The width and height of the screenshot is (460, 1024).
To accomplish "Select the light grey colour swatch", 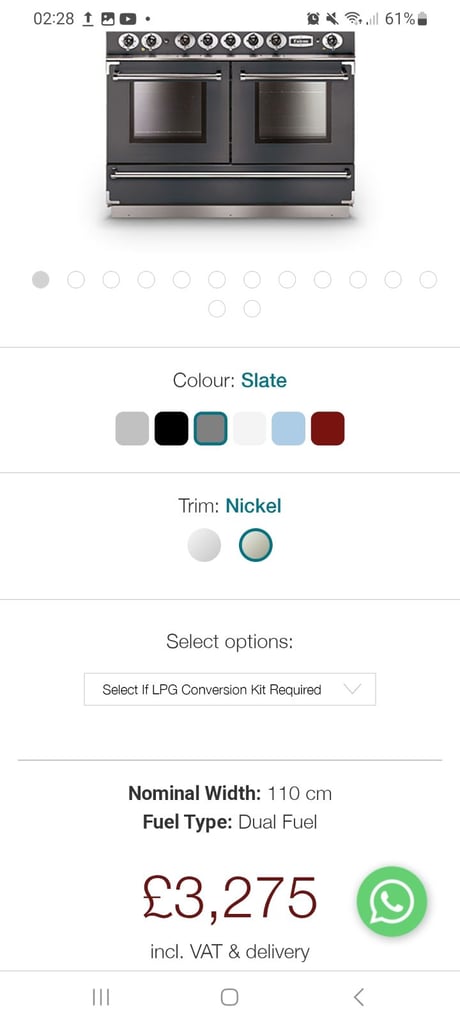I will (132, 428).
